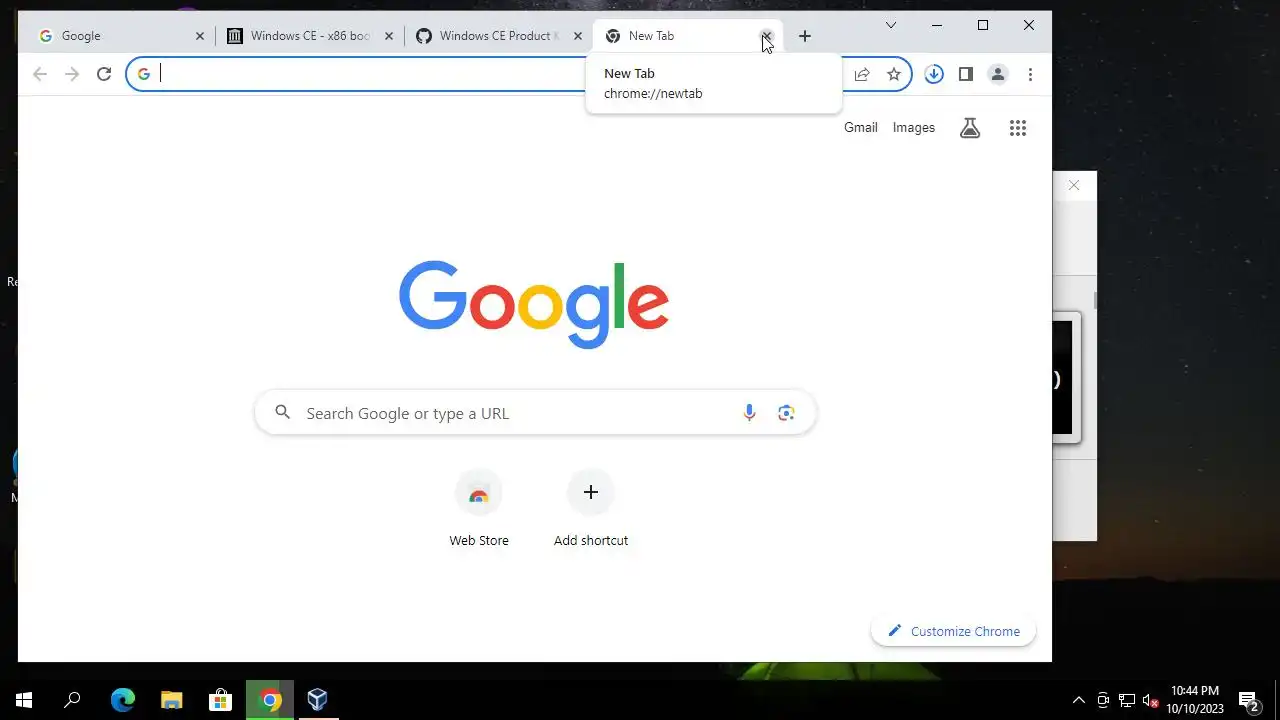Click the Search Google or type a URL box
Screen dimensions: 1280x720
[536, 413]
